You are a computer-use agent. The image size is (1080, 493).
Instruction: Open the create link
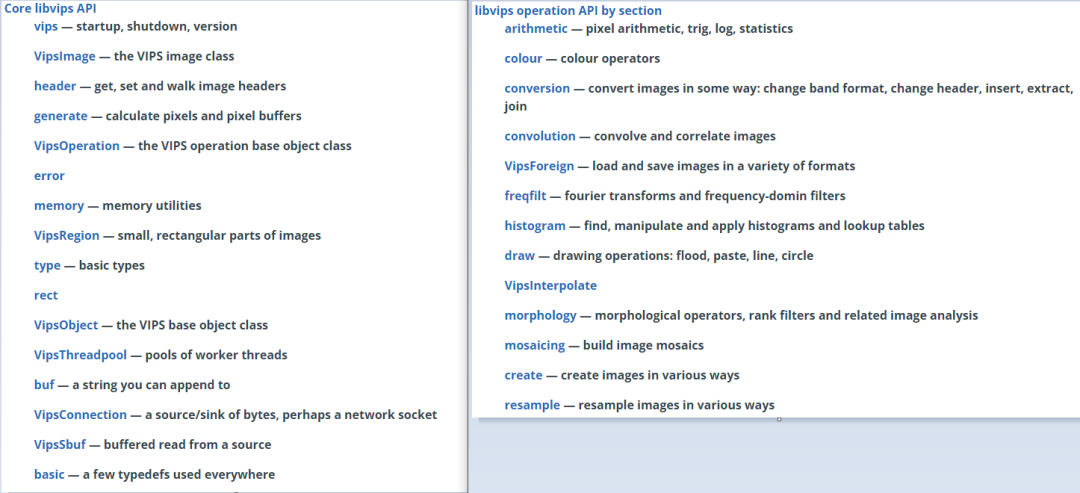tap(523, 375)
